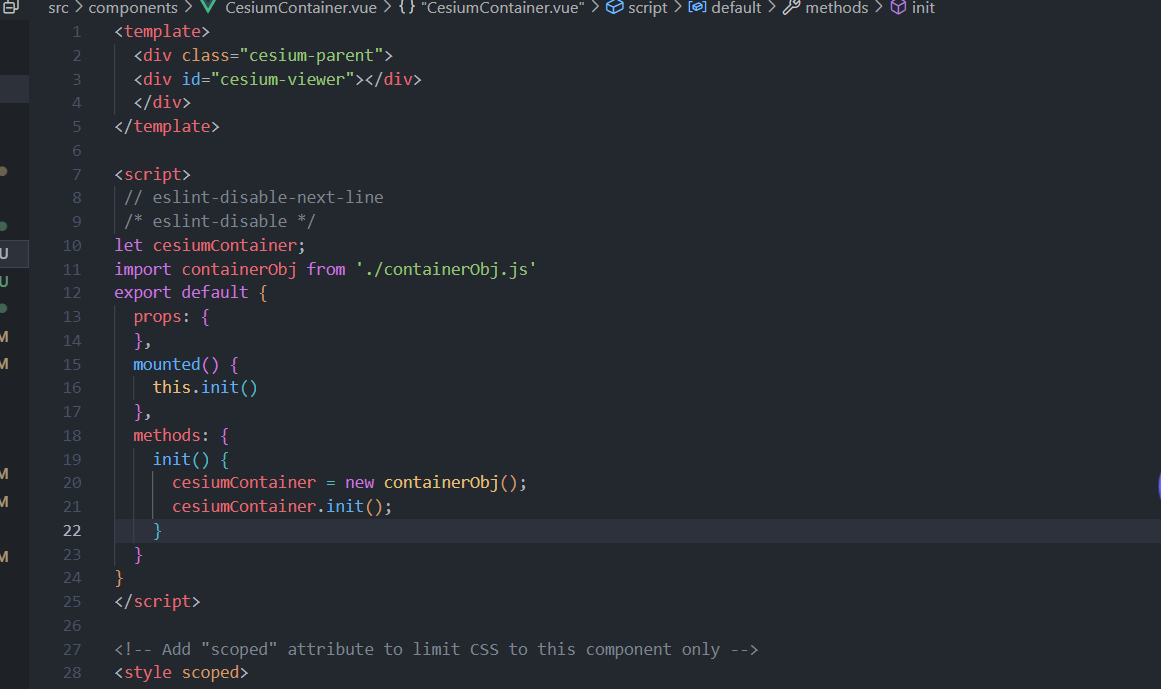1161x689 pixels.
Task: Click the props key on line 13
Action: click(157, 317)
